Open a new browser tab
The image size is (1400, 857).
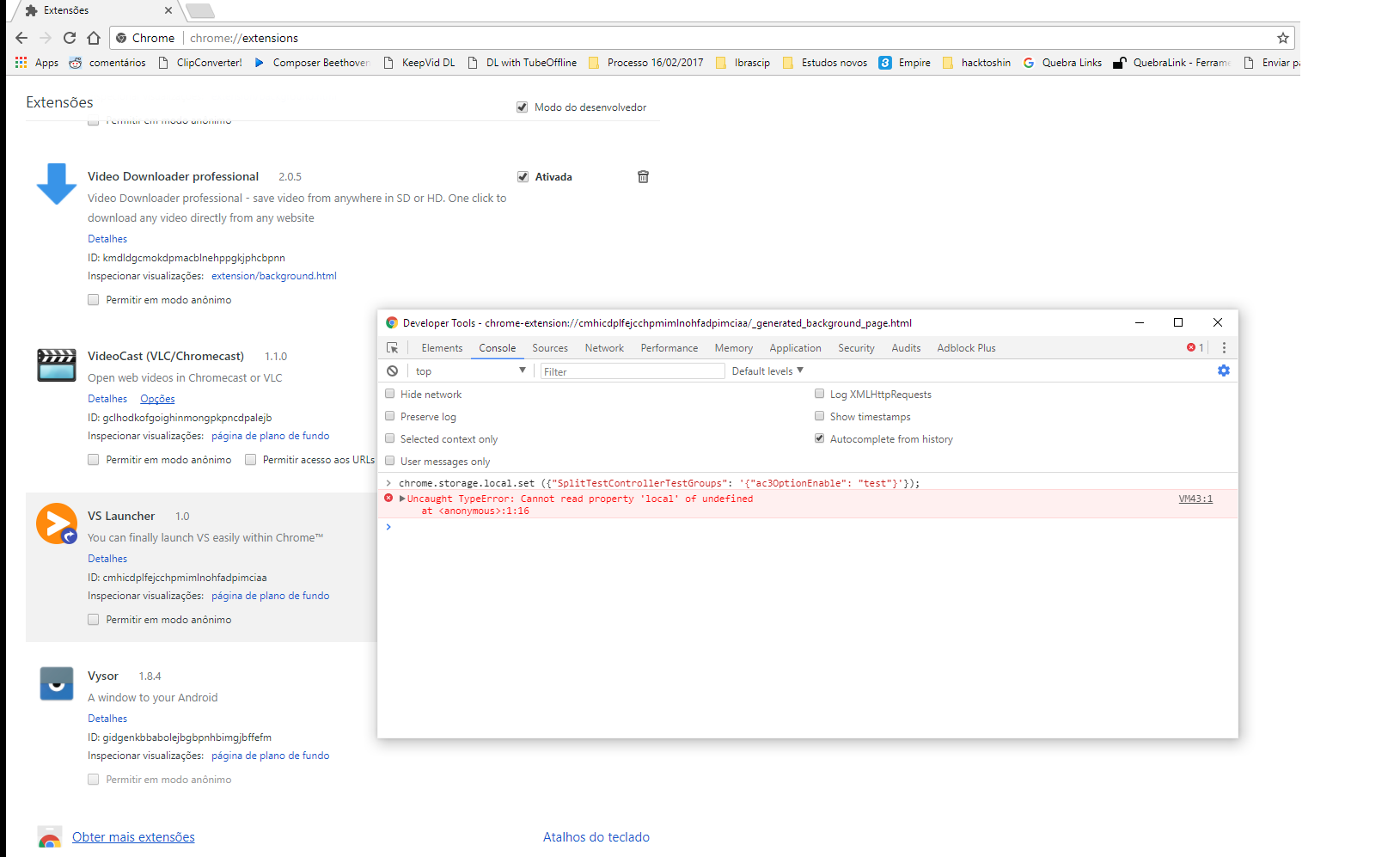200,10
